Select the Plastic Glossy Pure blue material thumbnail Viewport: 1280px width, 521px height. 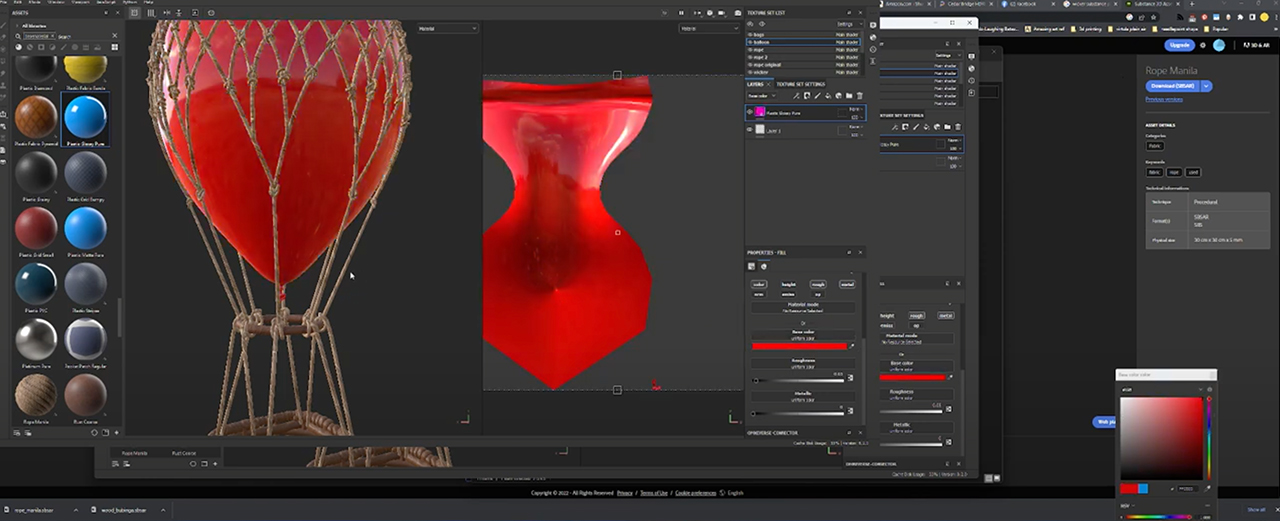(85, 118)
